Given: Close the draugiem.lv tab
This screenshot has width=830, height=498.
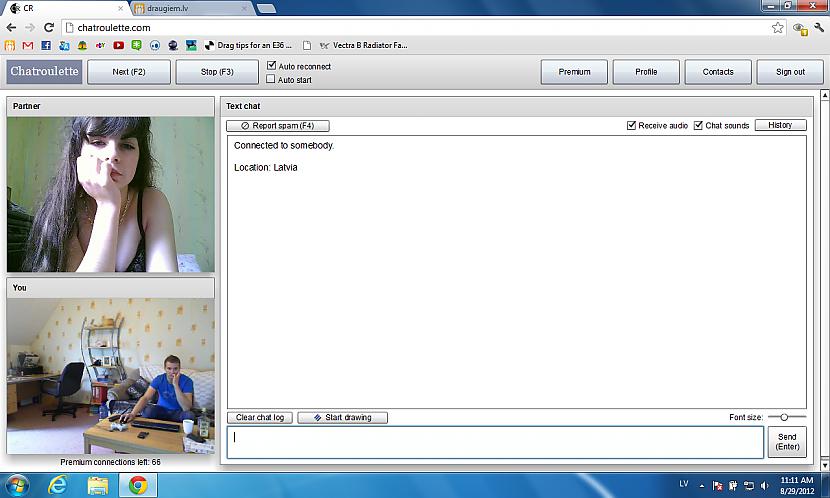Looking at the screenshot, I should point(244,8).
